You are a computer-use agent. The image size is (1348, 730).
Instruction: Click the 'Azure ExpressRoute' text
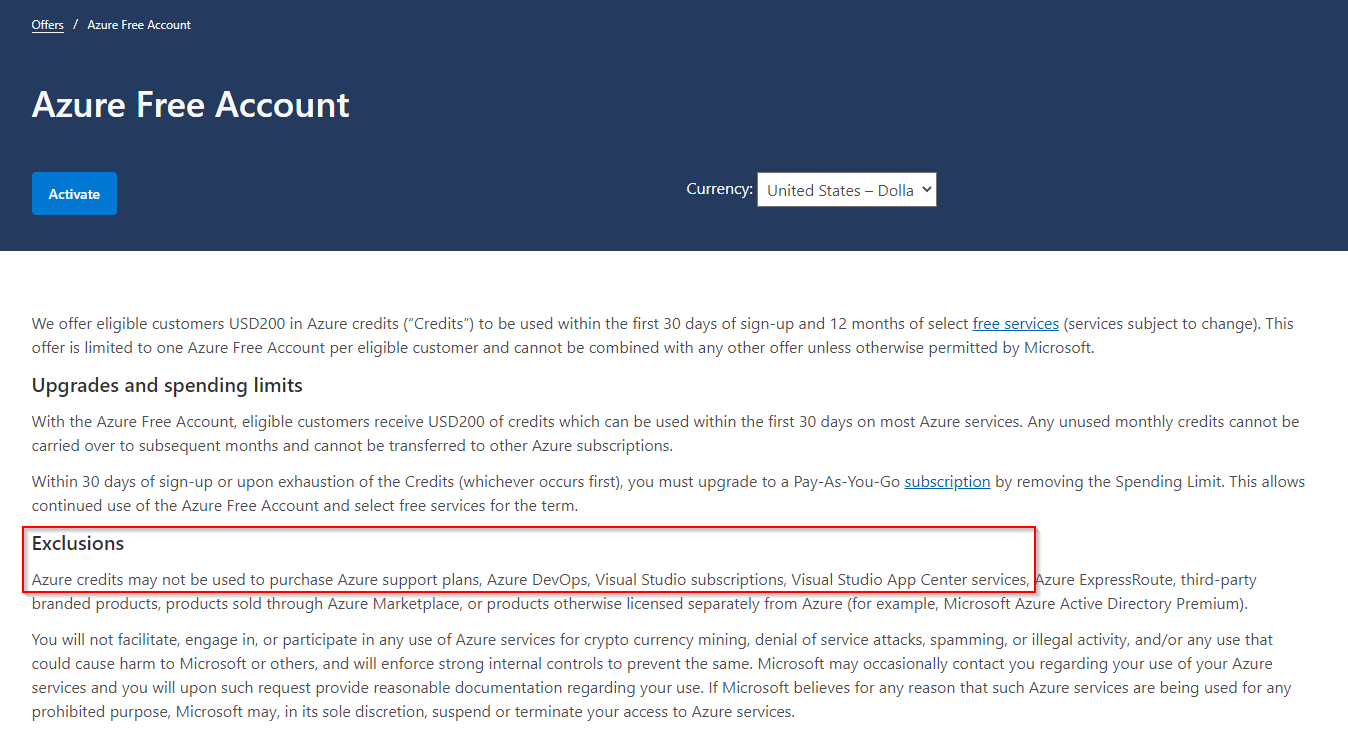coord(1103,580)
